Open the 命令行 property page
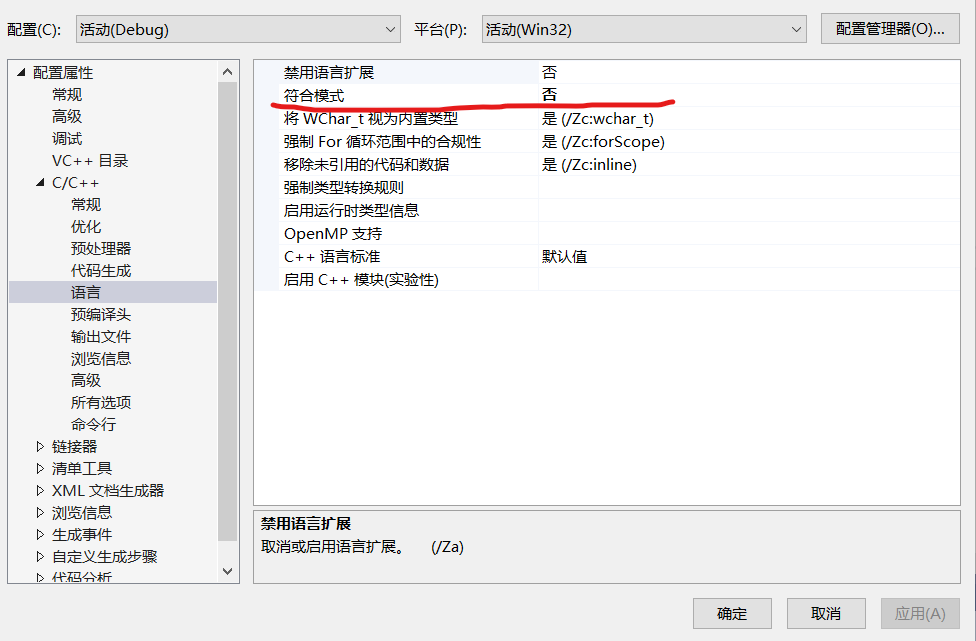This screenshot has width=976, height=641. pos(93,424)
